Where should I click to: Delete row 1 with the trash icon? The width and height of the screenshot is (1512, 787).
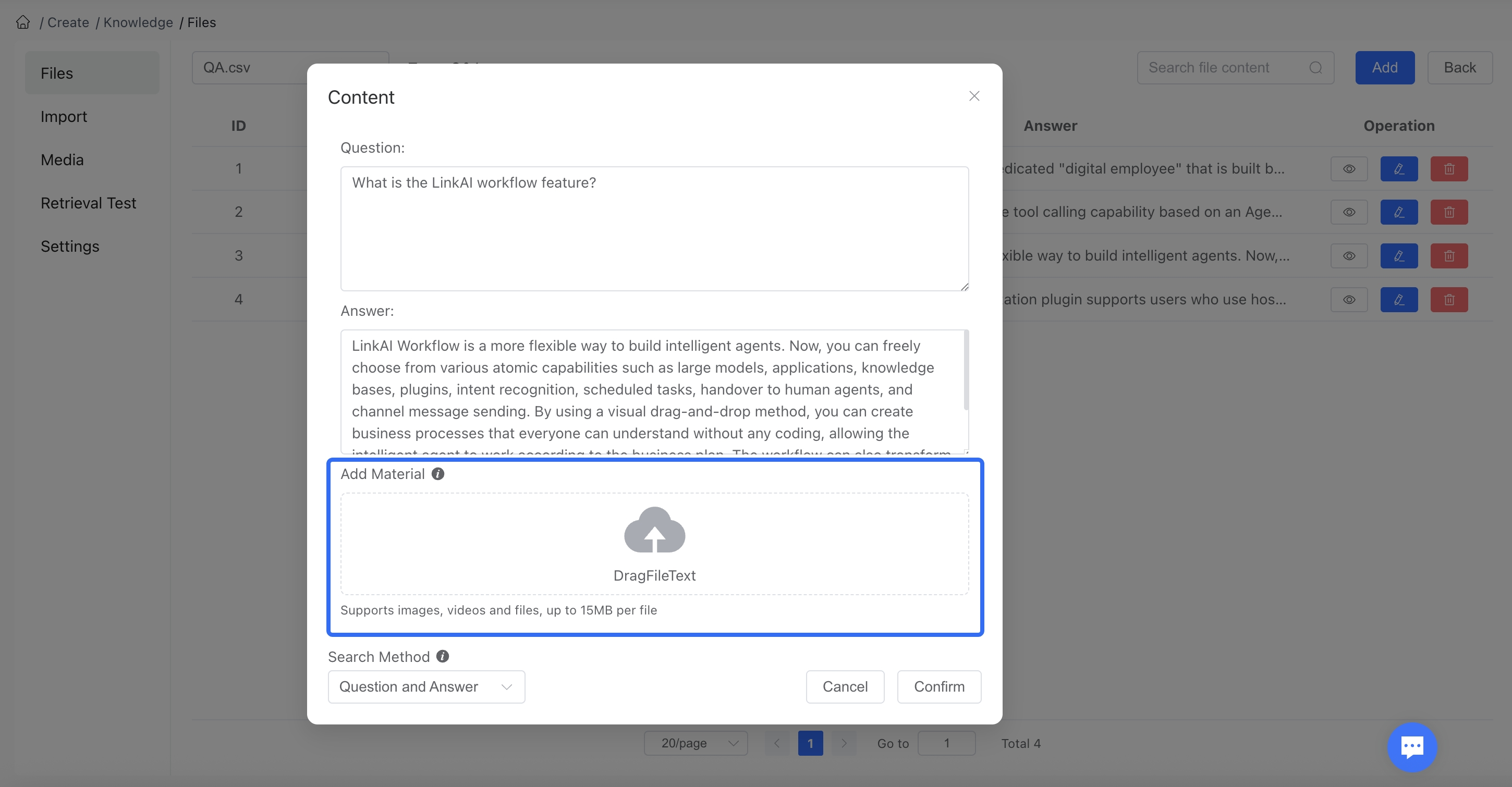click(x=1449, y=169)
